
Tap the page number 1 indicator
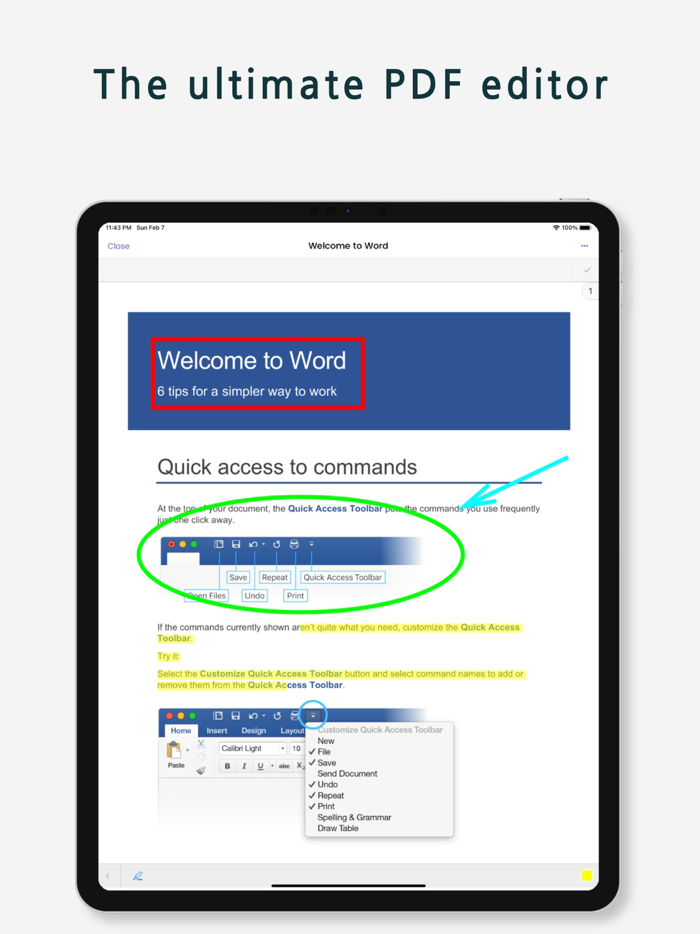[590, 291]
